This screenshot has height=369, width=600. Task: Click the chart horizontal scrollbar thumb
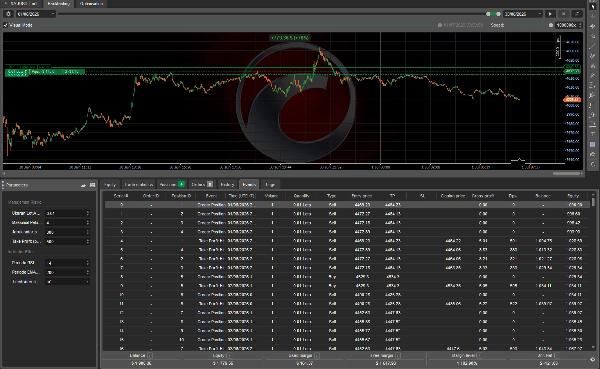(566, 173)
